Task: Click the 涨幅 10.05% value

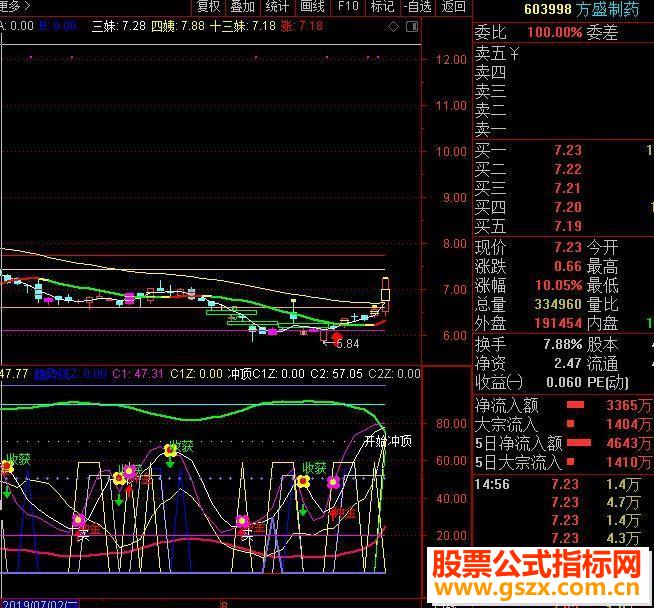Action: pos(558,285)
